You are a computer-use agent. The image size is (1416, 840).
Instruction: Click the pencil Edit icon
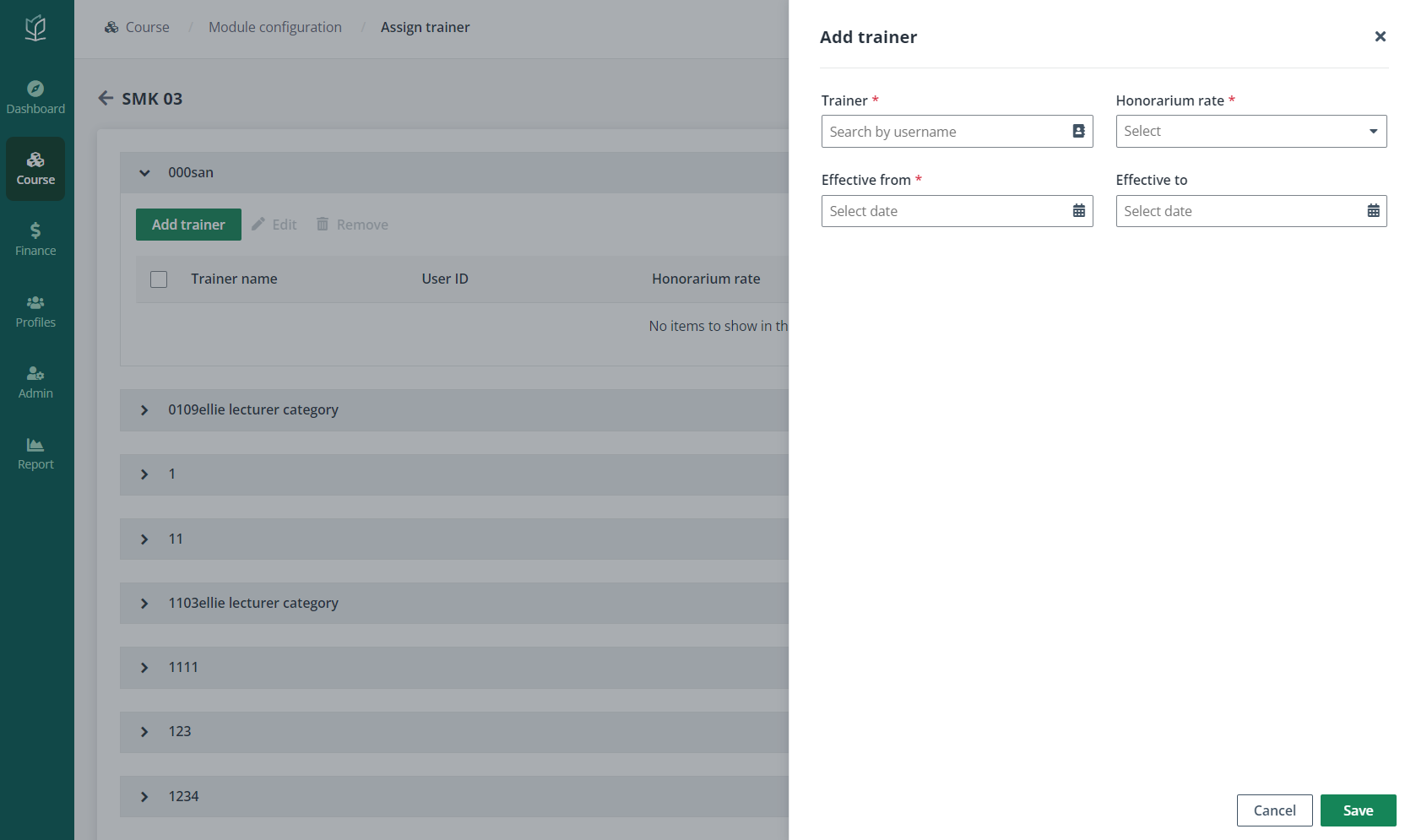[x=258, y=224]
